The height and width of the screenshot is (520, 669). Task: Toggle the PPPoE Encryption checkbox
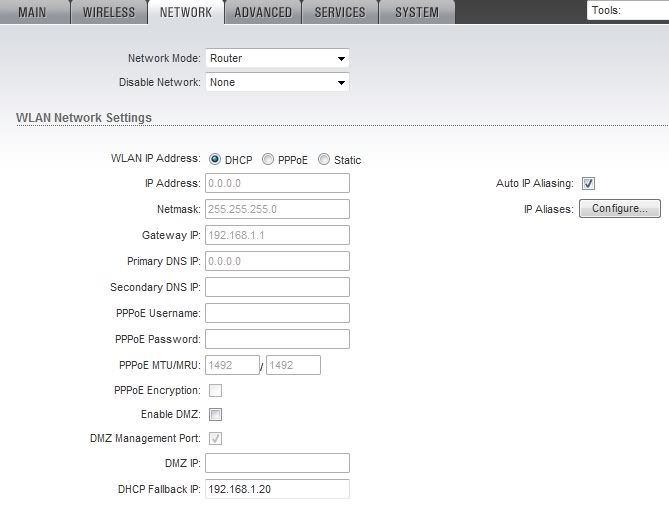click(215, 390)
